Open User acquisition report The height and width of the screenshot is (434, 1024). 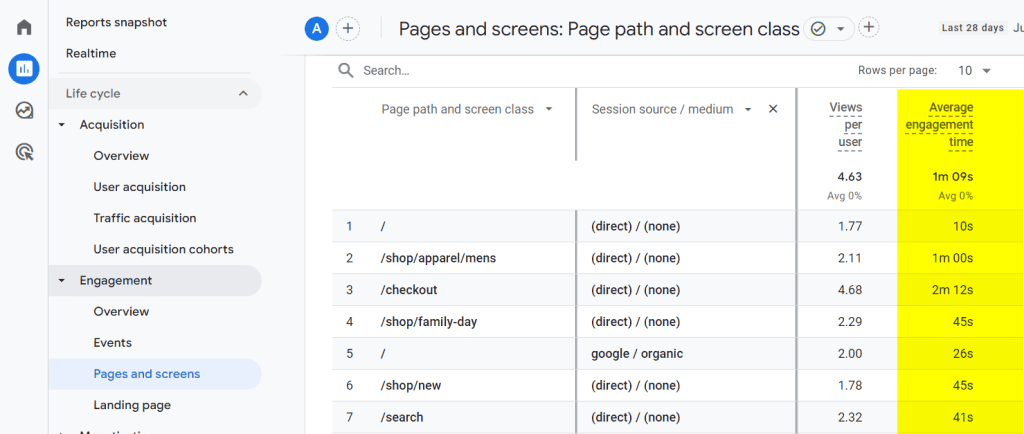pos(139,187)
